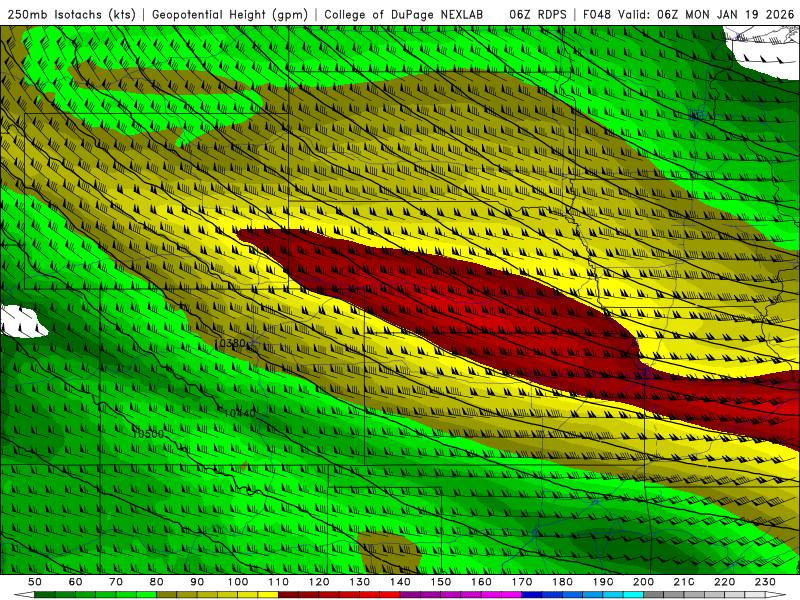Click the 120 knot colorbar label
Screen dimensions: 800x600
(x=319, y=582)
